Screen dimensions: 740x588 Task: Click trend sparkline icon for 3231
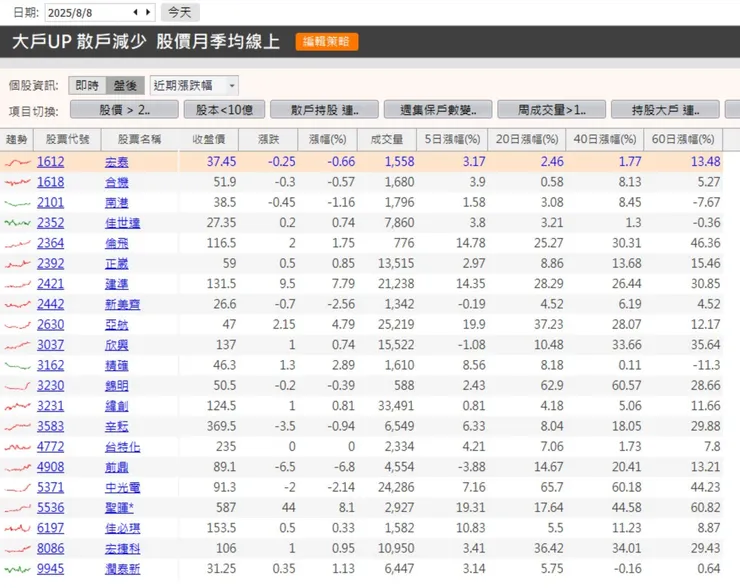coord(17,406)
